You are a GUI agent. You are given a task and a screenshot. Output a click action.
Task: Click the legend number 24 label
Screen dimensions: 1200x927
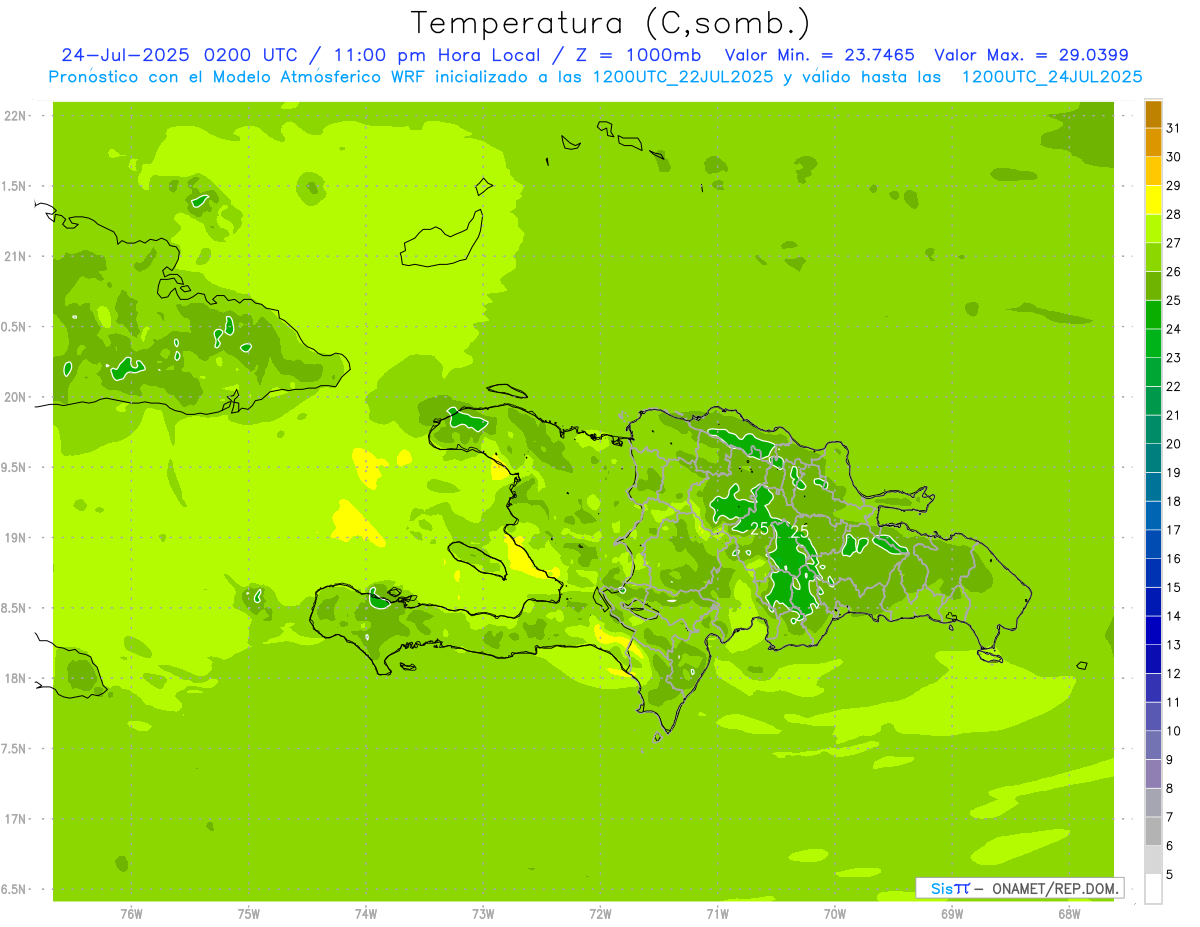click(x=1174, y=329)
